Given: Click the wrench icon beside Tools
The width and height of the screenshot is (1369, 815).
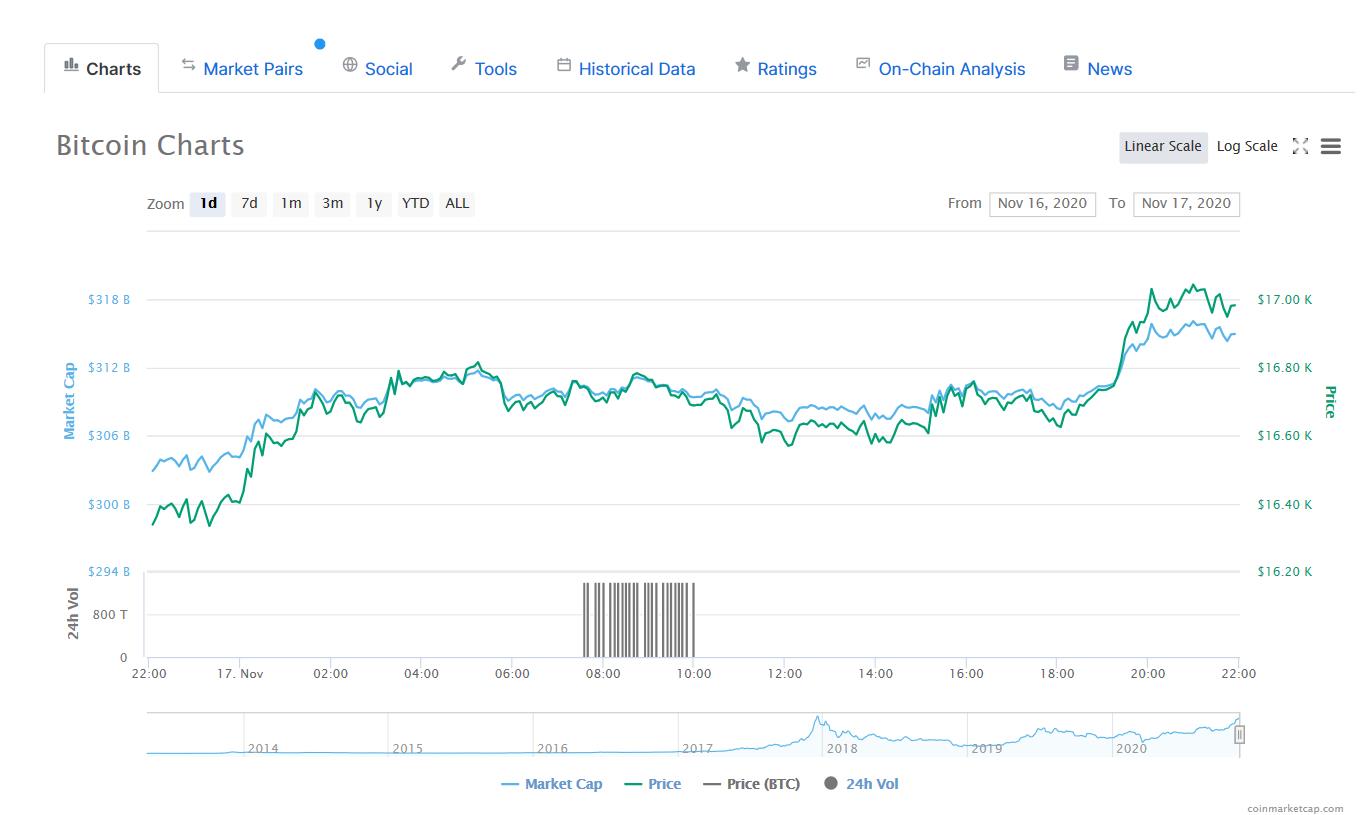Looking at the screenshot, I should (459, 65).
